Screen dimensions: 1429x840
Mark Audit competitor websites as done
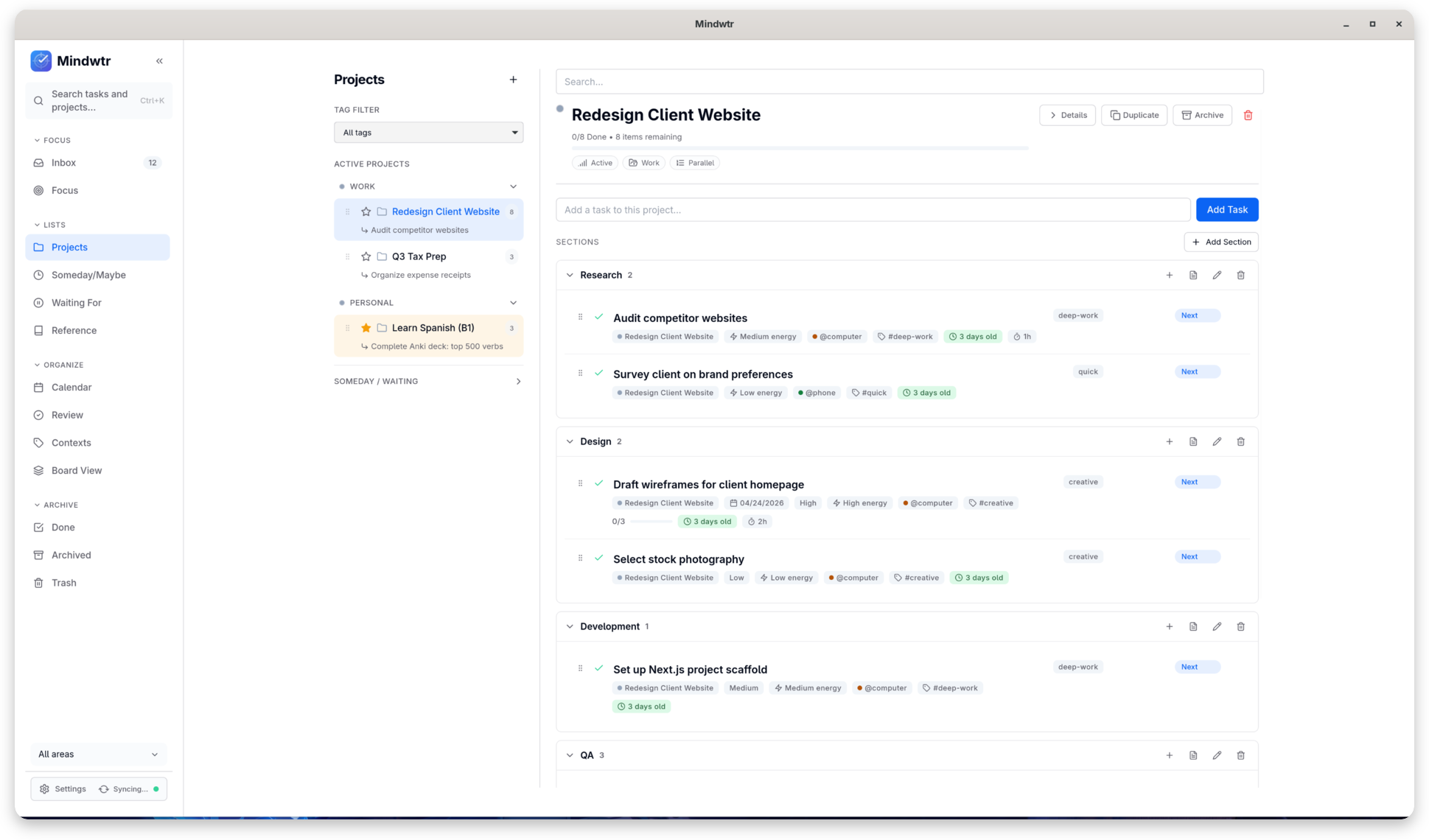point(598,317)
